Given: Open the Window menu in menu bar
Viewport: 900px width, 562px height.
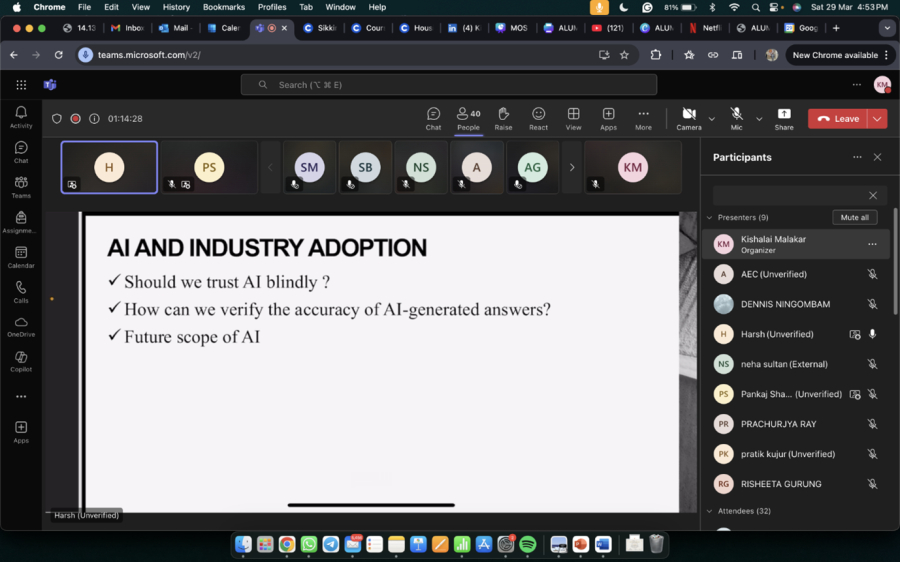Looking at the screenshot, I should point(340,7).
